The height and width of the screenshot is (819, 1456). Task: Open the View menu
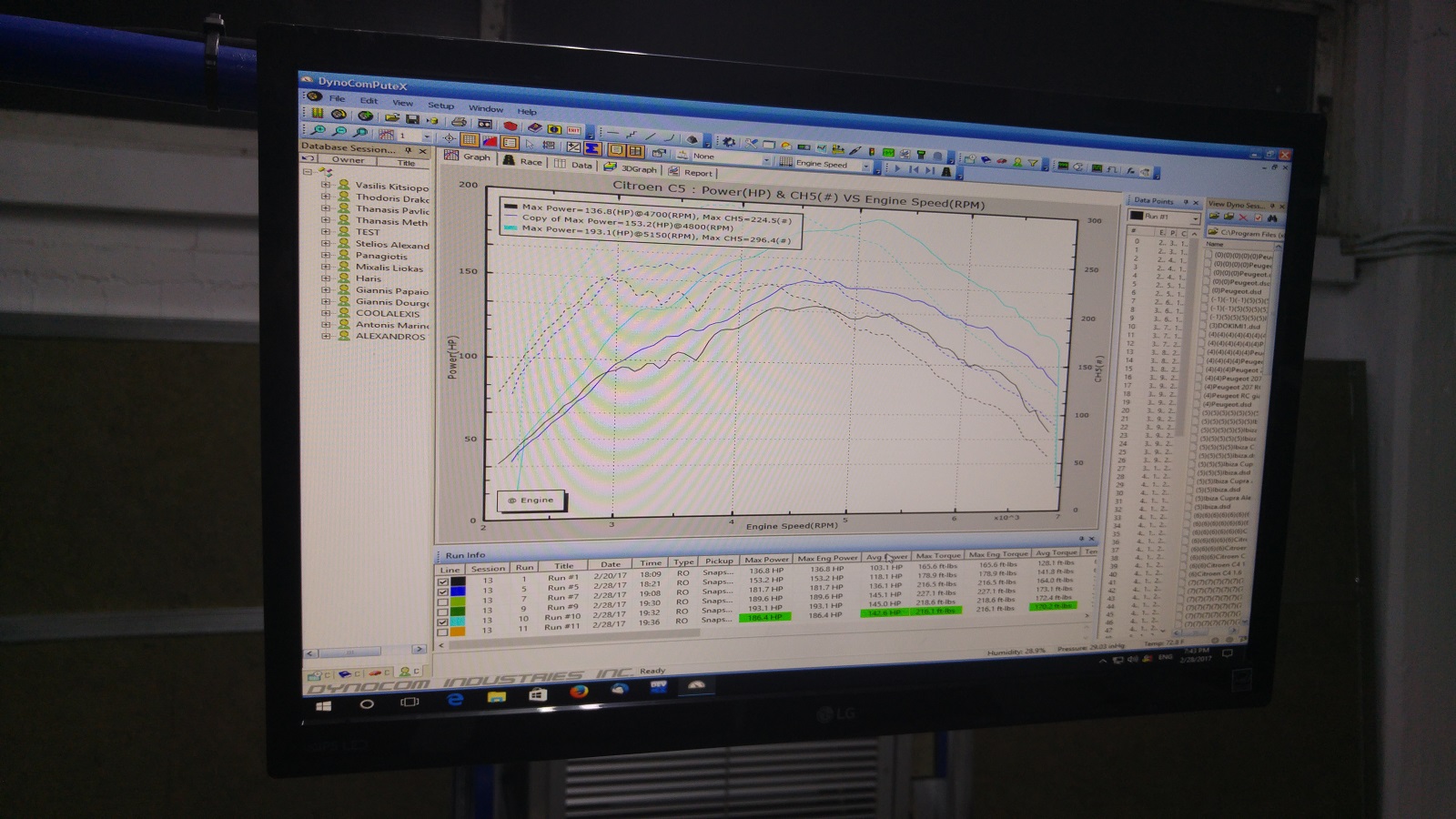(x=402, y=103)
